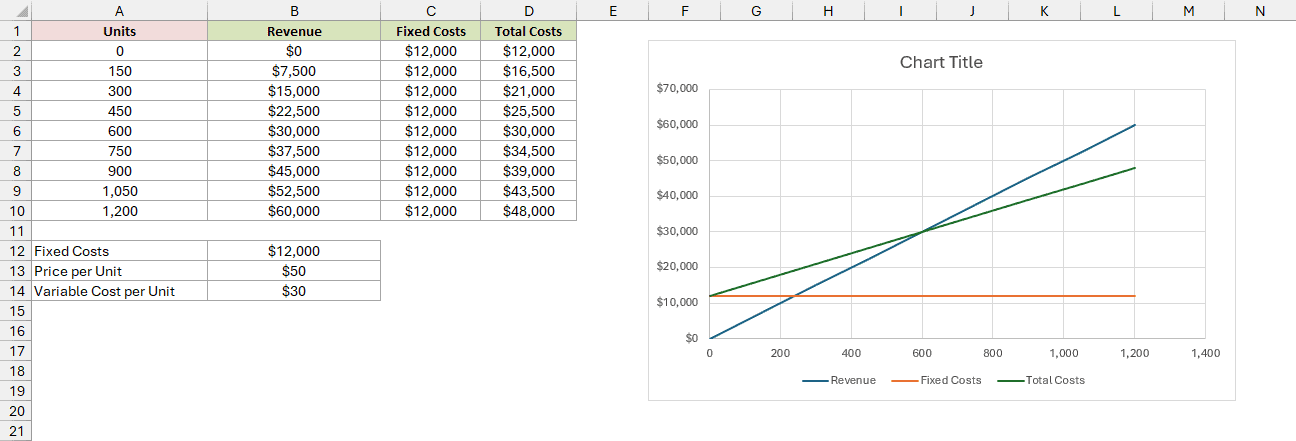This screenshot has width=1296, height=441.
Task: Select row 11 header
Action: [16, 231]
